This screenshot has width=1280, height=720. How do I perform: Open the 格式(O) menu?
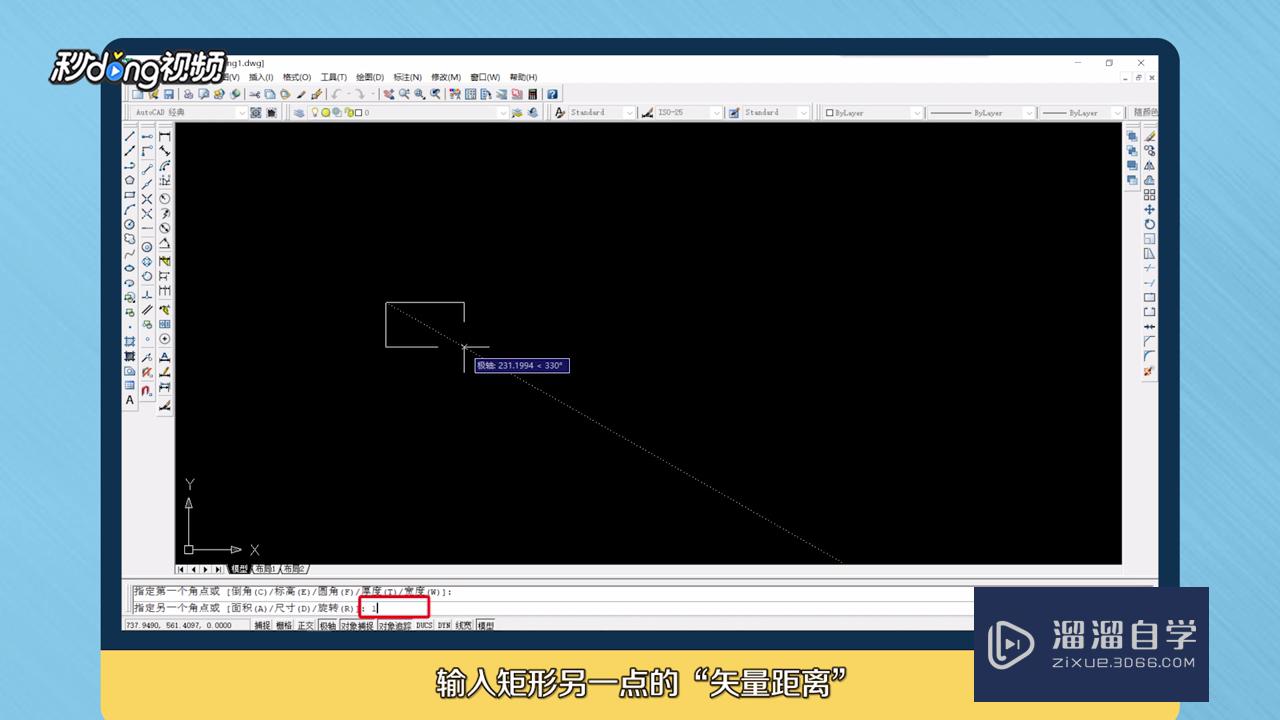[x=297, y=77]
